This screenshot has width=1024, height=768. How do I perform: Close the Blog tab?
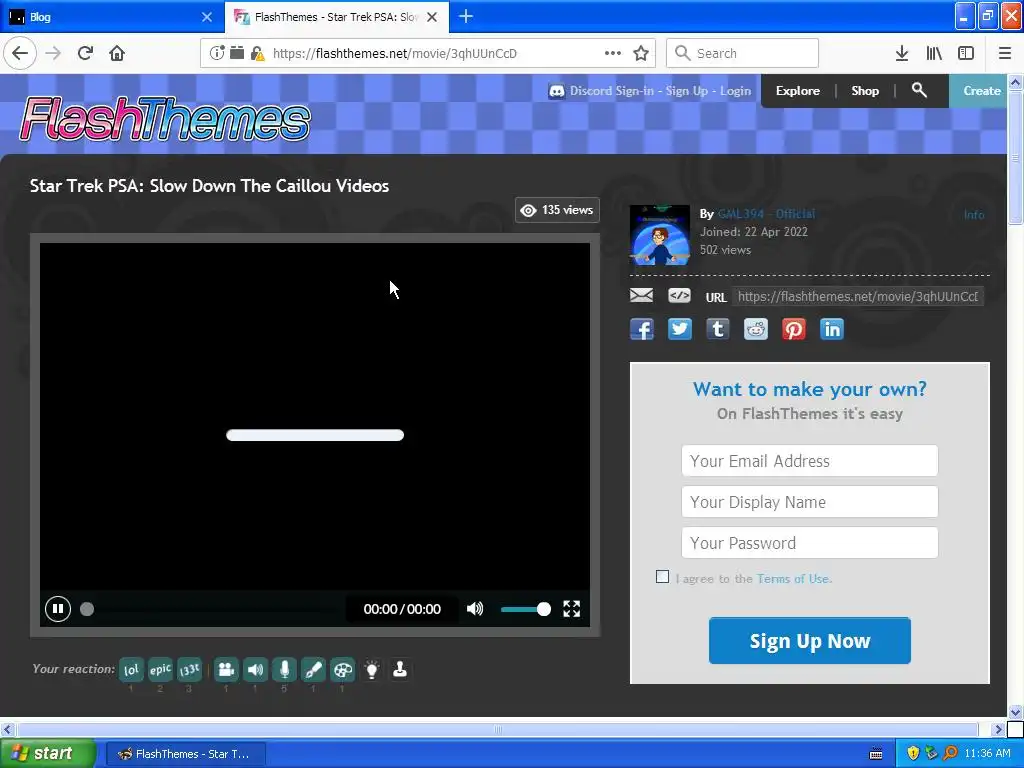(207, 17)
